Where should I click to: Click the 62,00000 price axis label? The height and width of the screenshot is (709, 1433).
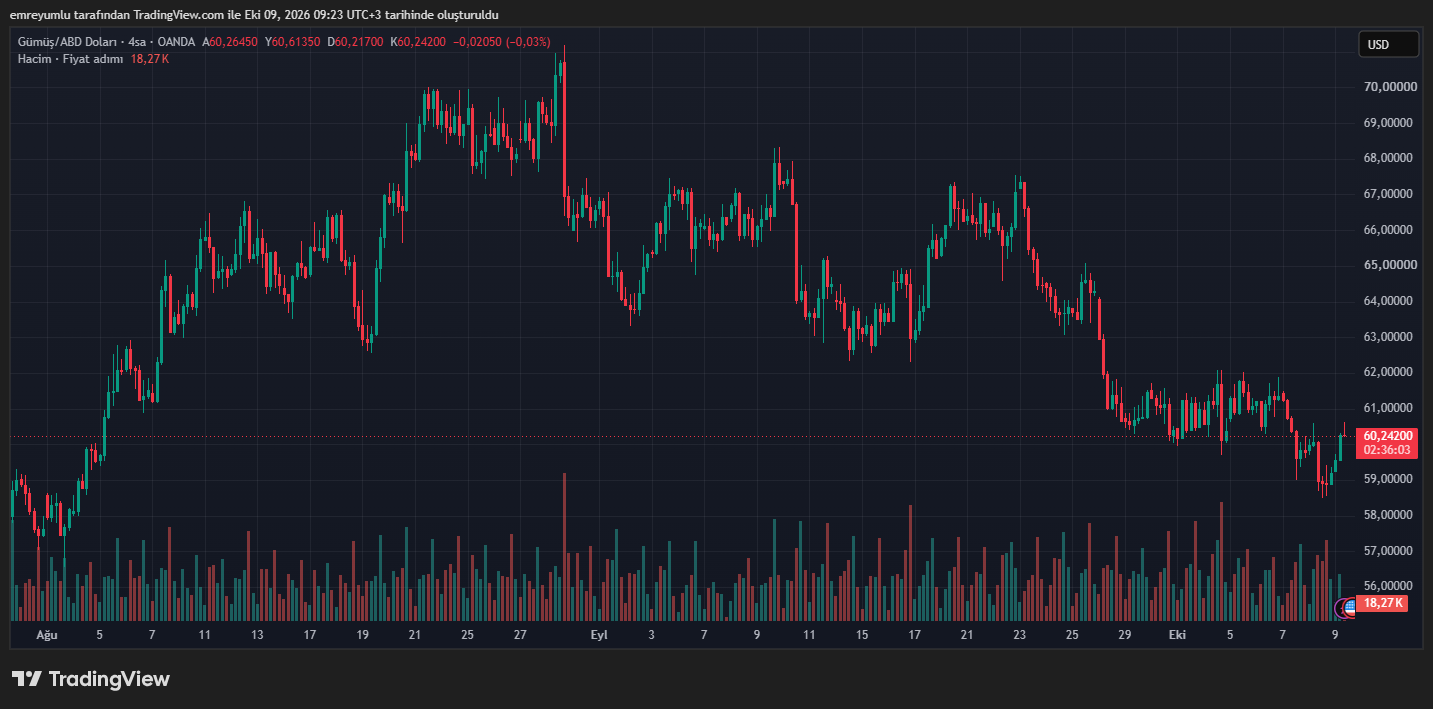1391,372
